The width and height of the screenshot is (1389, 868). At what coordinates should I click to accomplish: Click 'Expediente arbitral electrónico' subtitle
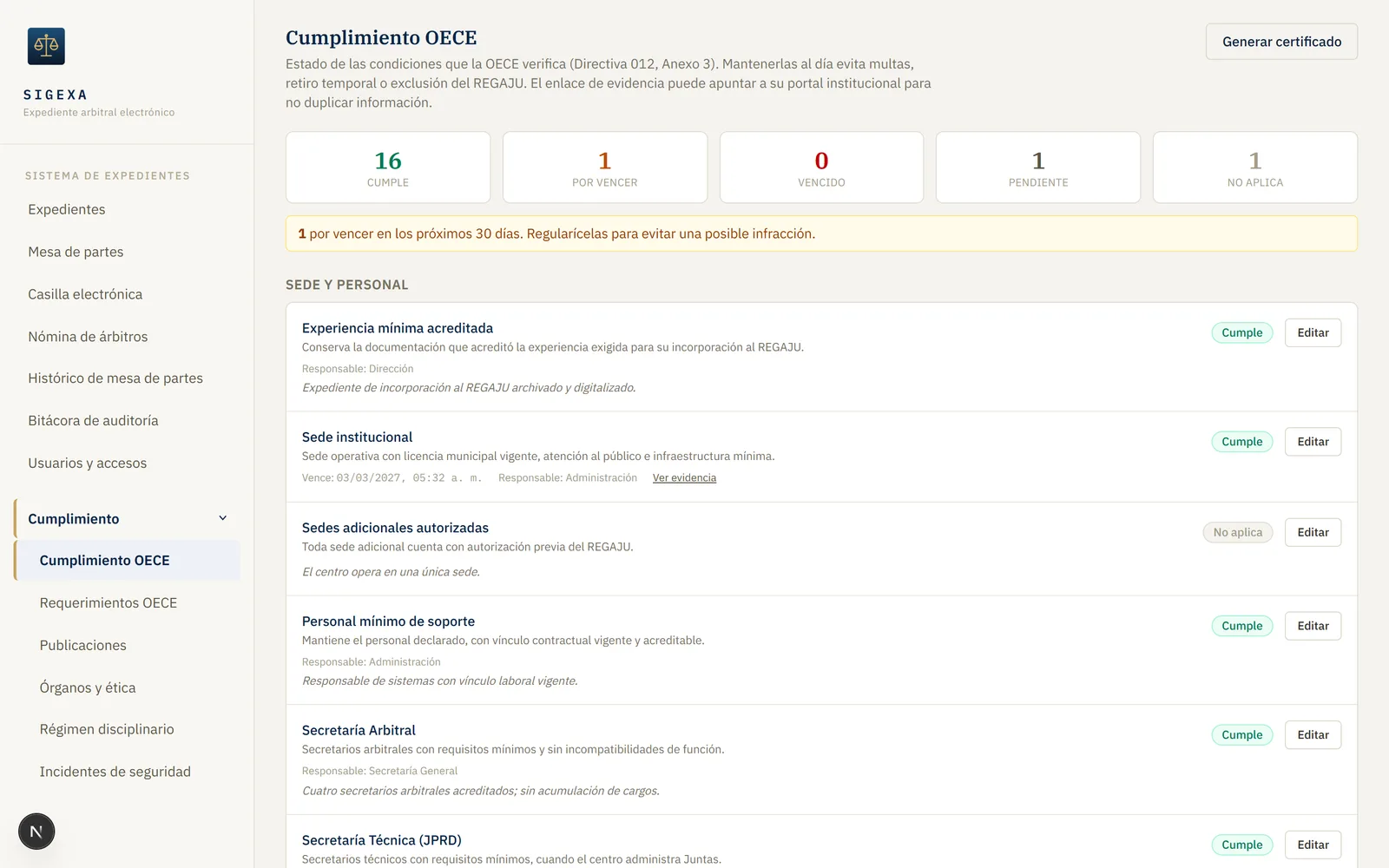tap(99, 113)
